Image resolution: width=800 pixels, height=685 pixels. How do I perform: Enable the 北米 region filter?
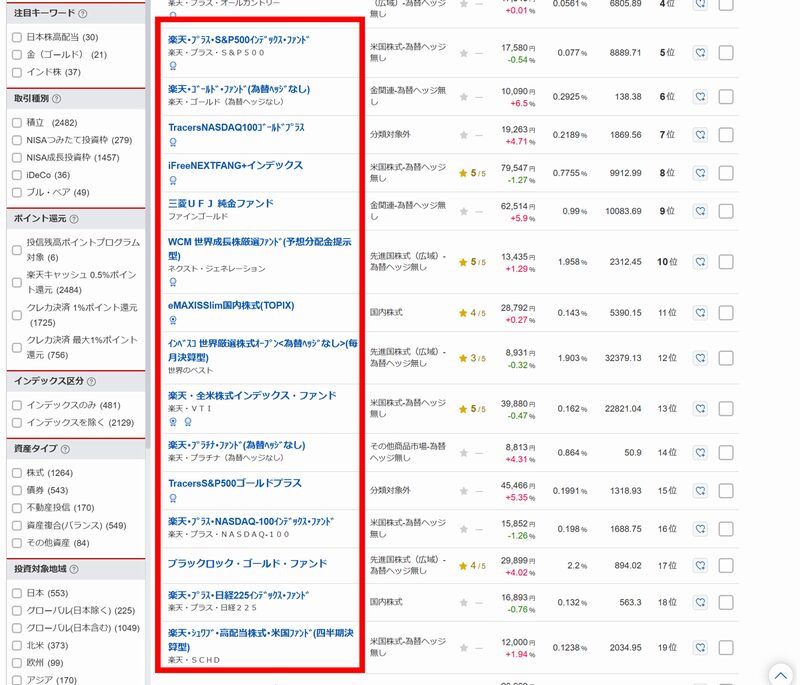[x=15, y=647]
